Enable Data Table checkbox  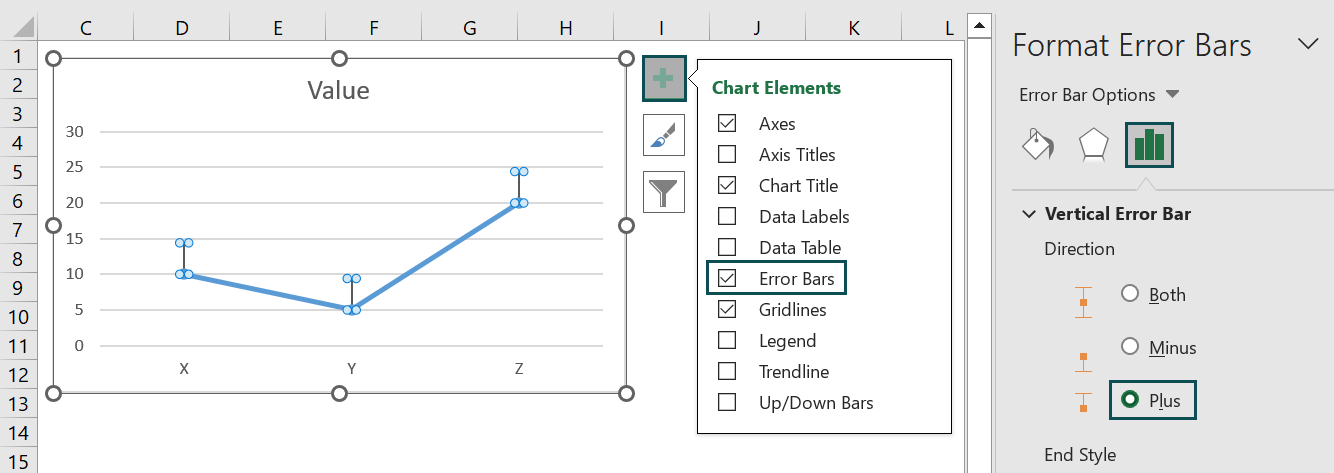tap(727, 247)
